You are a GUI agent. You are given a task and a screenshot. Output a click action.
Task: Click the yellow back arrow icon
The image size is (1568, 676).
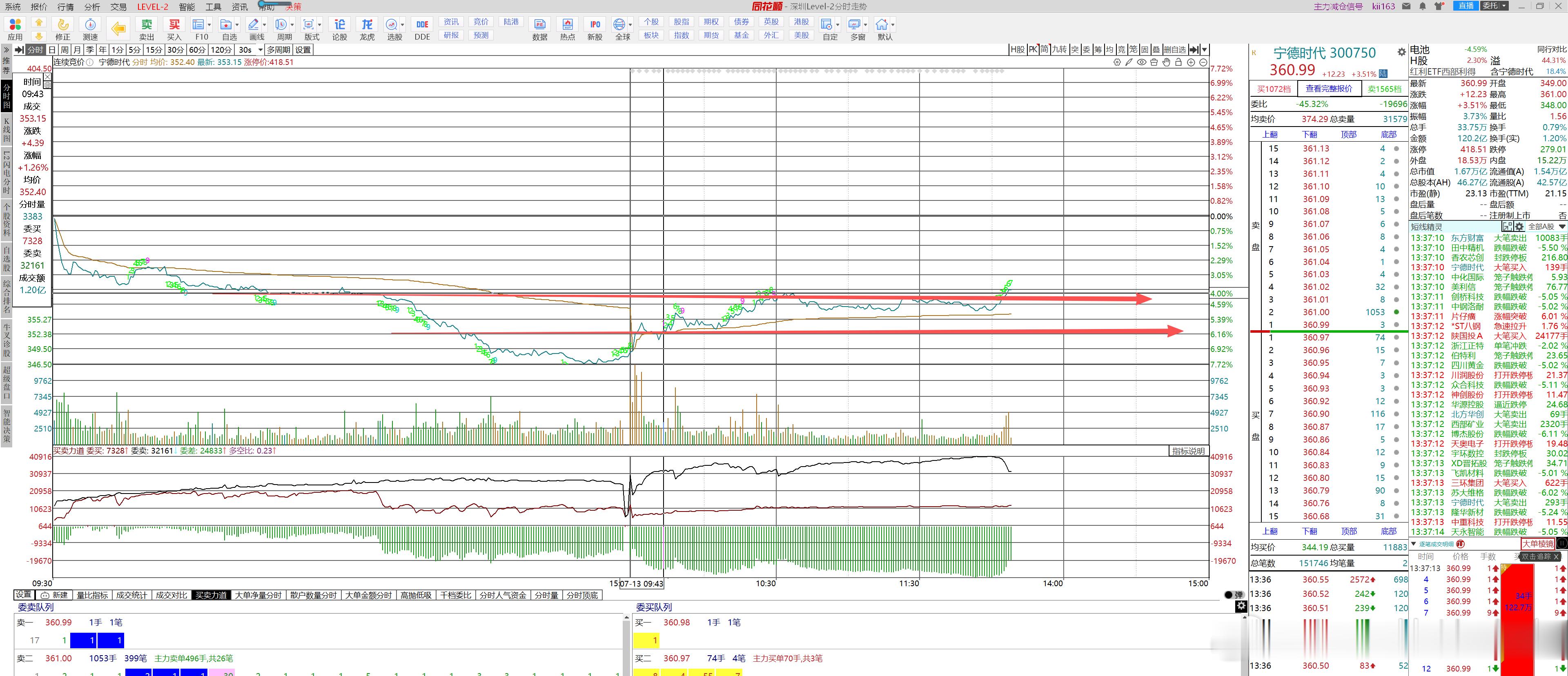point(118,29)
